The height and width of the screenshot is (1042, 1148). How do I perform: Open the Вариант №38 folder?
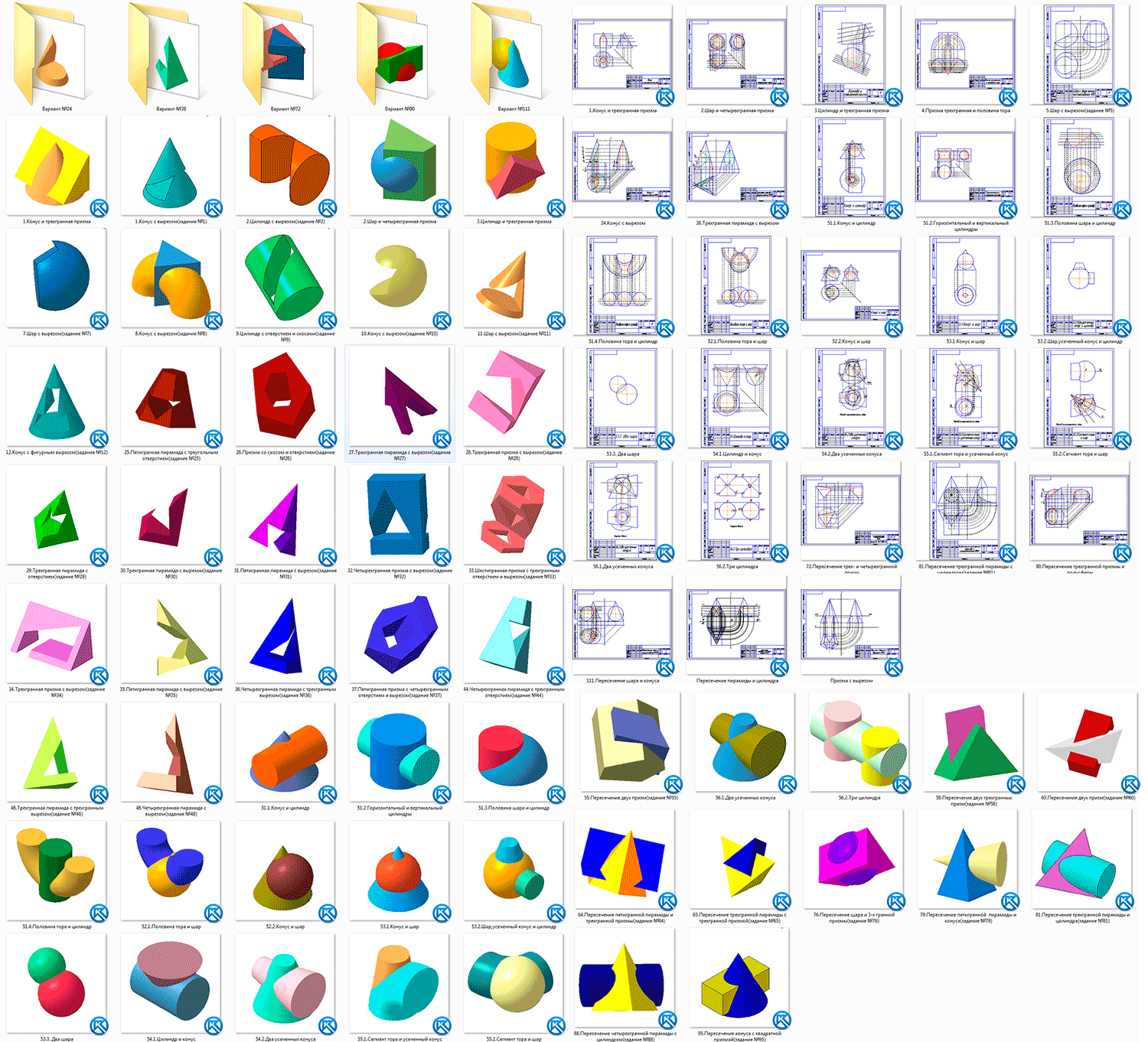tap(171, 55)
